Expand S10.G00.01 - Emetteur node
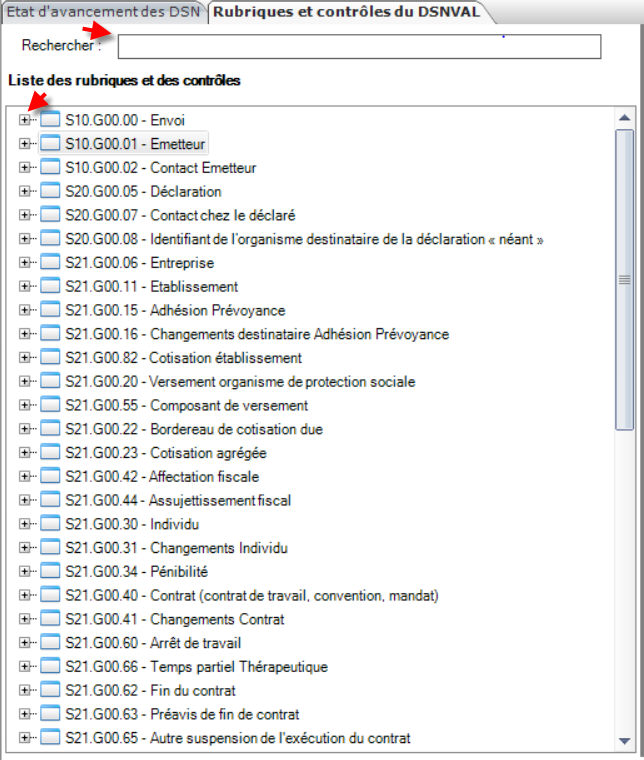The image size is (644, 760). coord(24,143)
